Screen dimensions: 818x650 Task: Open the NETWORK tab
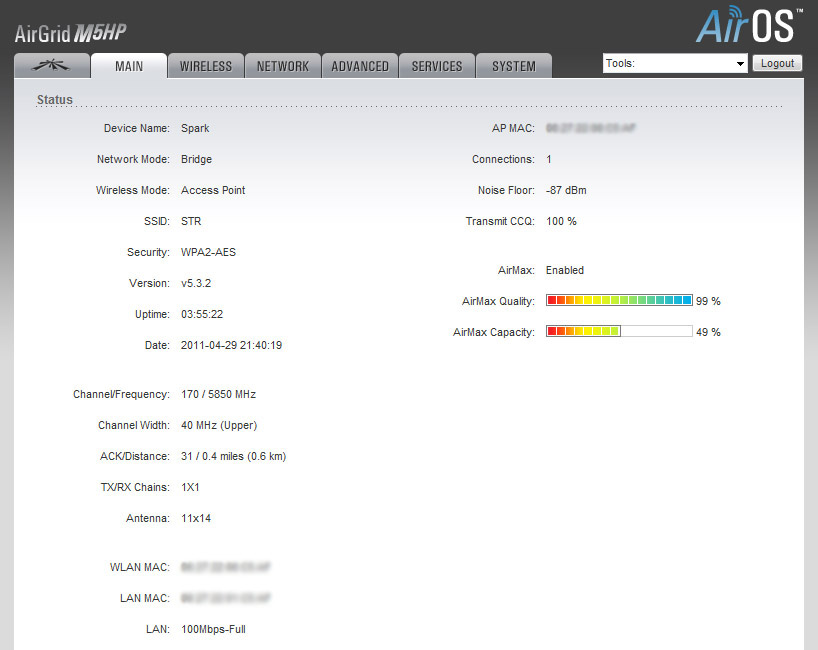pos(283,66)
